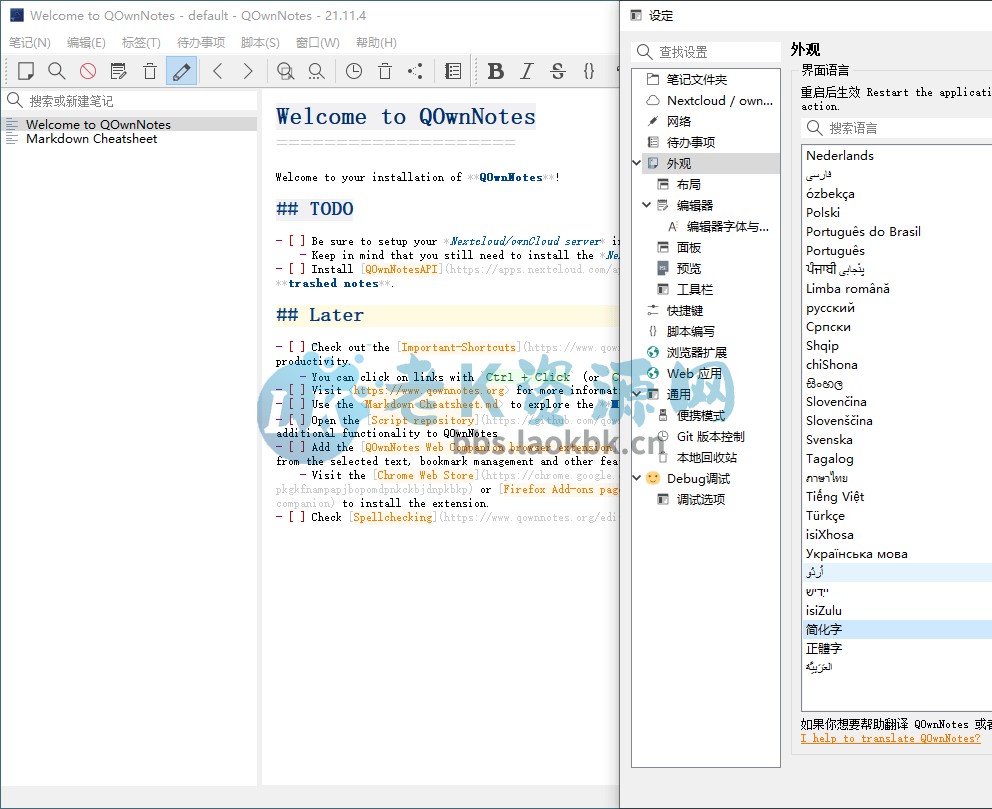Click the find-in-note toolbar icon
The width and height of the screenshot is (992, 809).
[x=285, y=71]
